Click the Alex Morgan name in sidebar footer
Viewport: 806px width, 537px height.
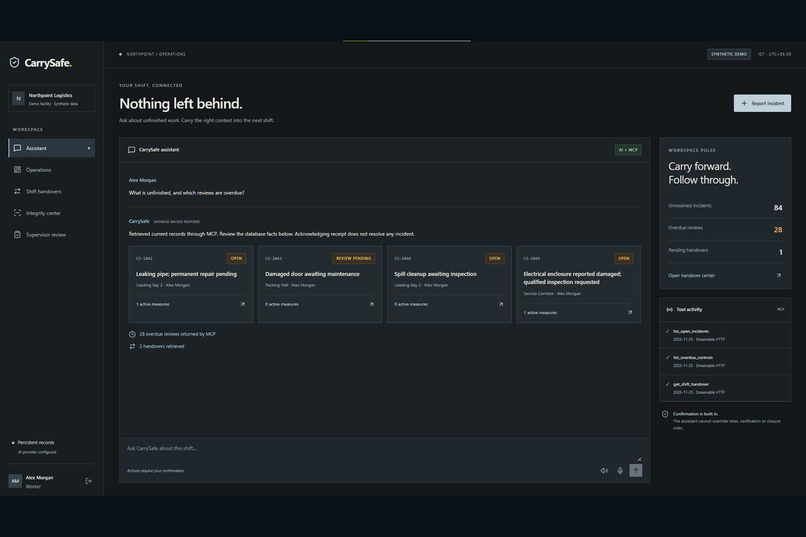click(x=39, y=477)
